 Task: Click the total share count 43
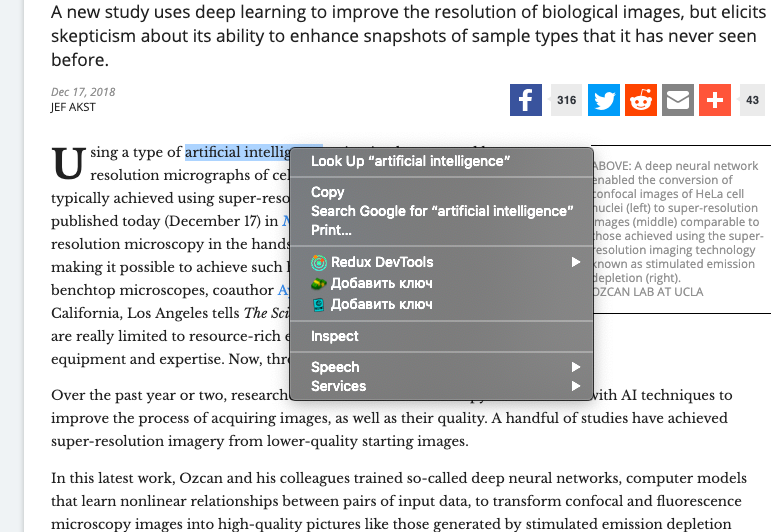[x=752, y=100]
